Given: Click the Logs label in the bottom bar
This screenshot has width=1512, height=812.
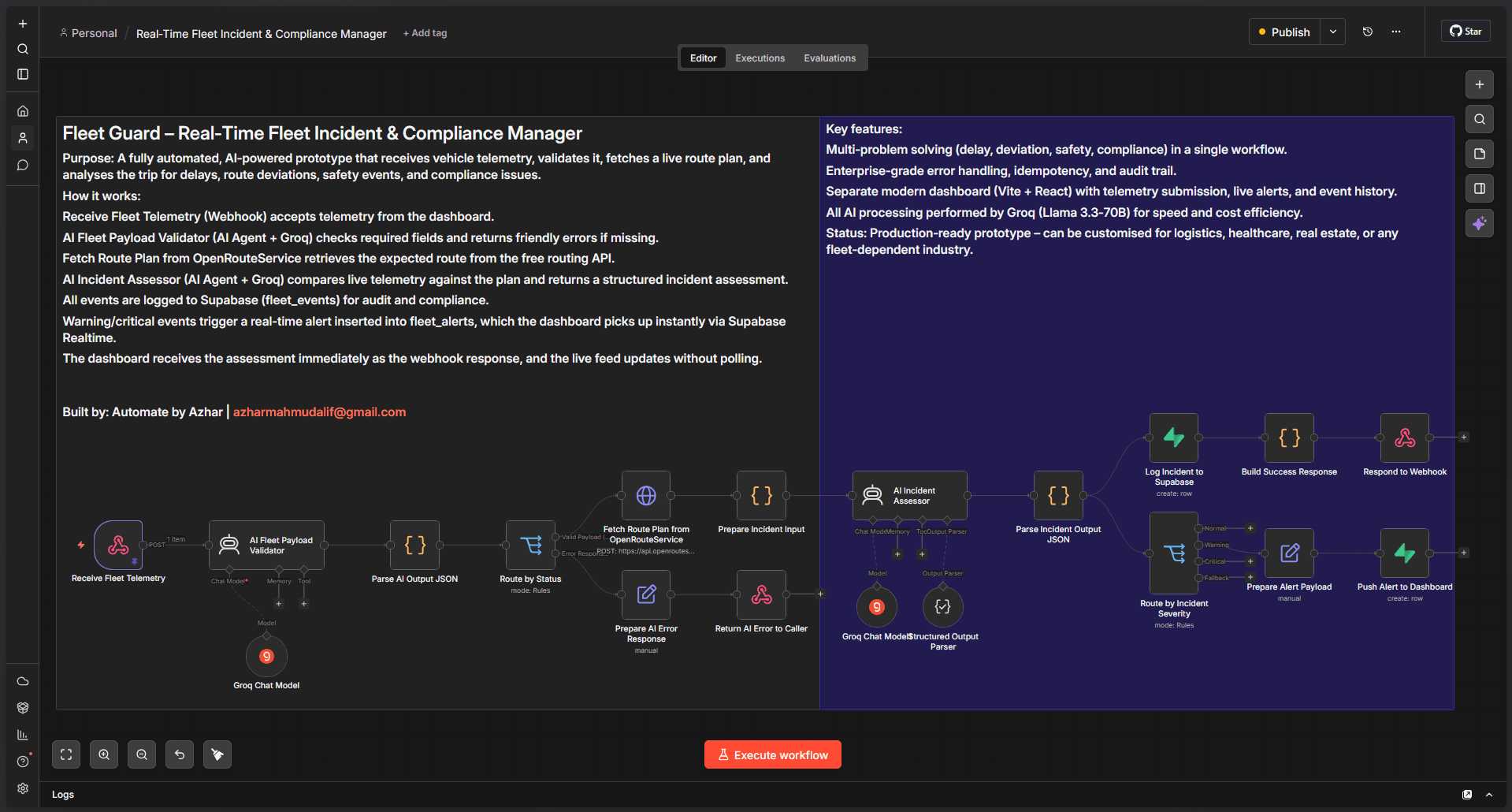Looking at the screenshot, I should tap(63, 795).
